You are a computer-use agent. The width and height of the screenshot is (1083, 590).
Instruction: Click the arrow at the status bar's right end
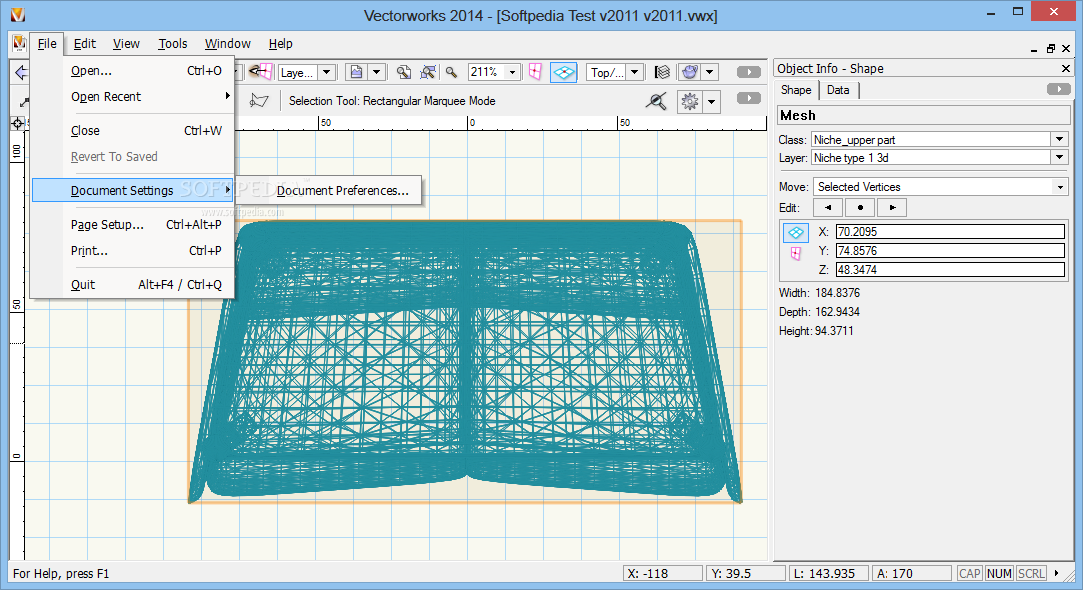[1057, 573]
